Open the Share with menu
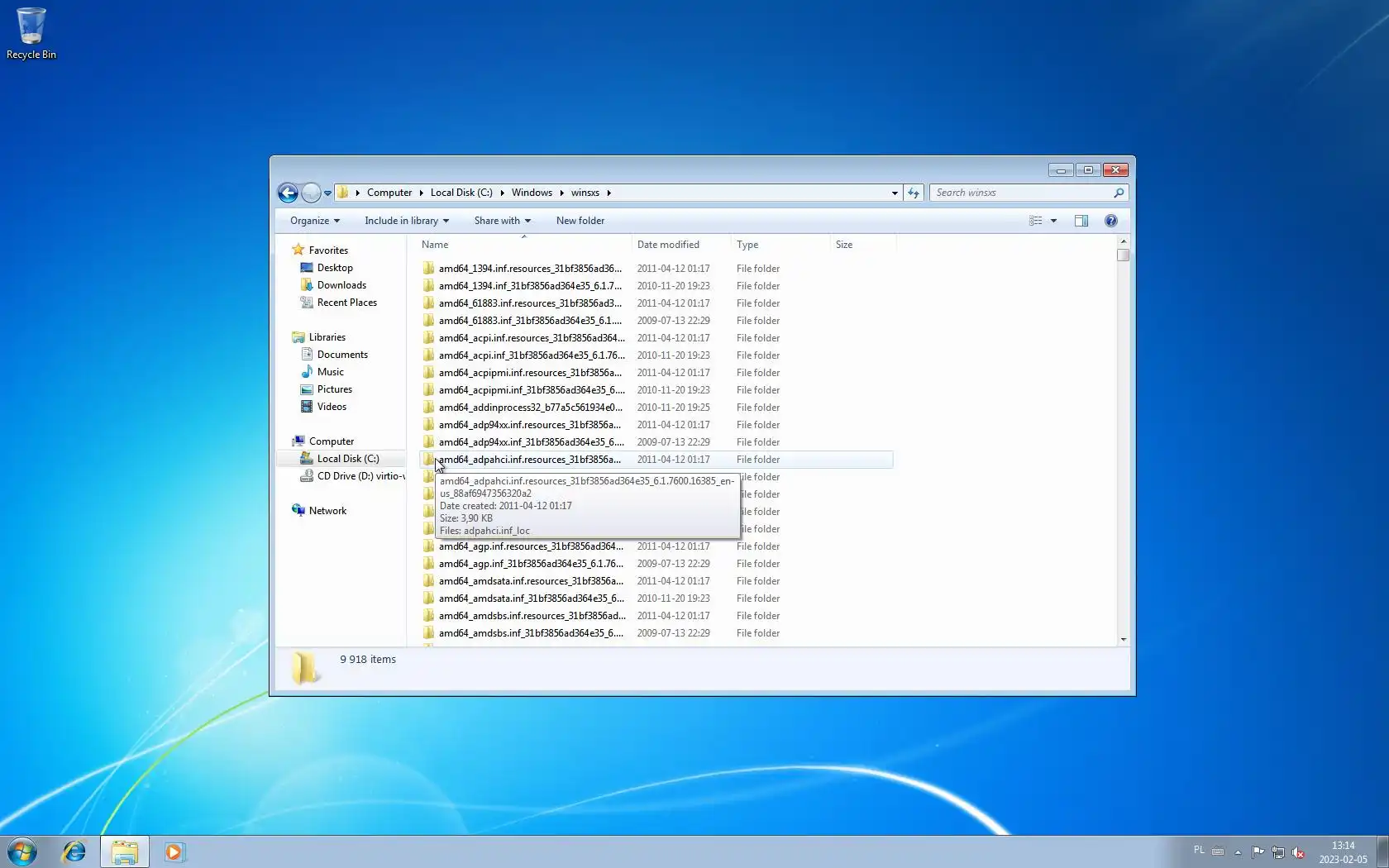 (503, 221)
